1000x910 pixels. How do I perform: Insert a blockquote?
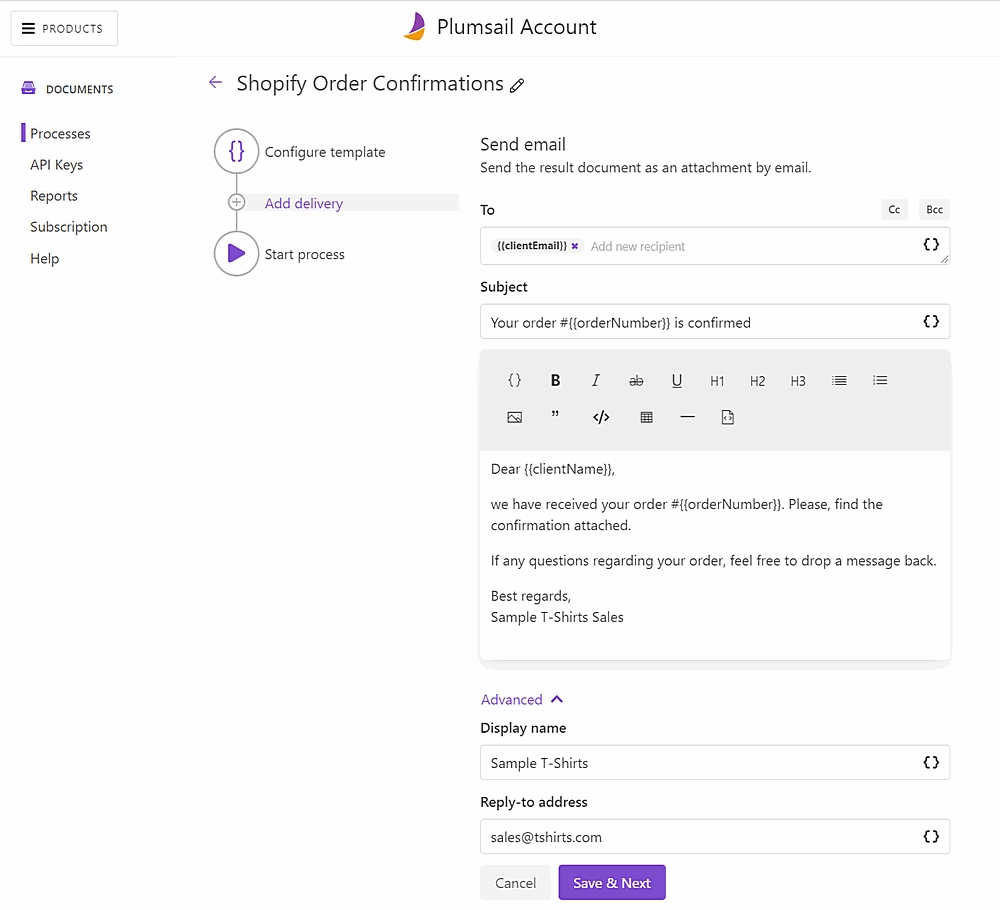pos(555,416)
